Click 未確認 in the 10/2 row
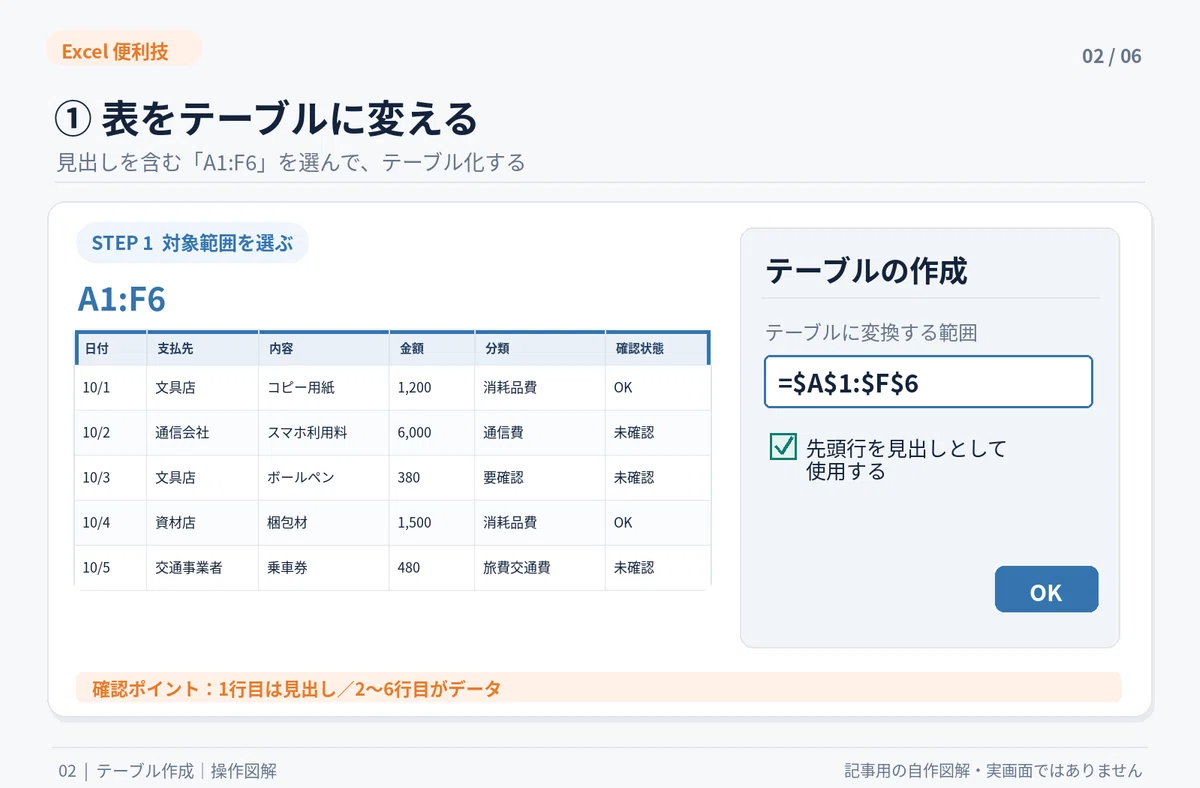Image resolution: width=1200 pixels, height=788 pixels. [x=658, y=433]
